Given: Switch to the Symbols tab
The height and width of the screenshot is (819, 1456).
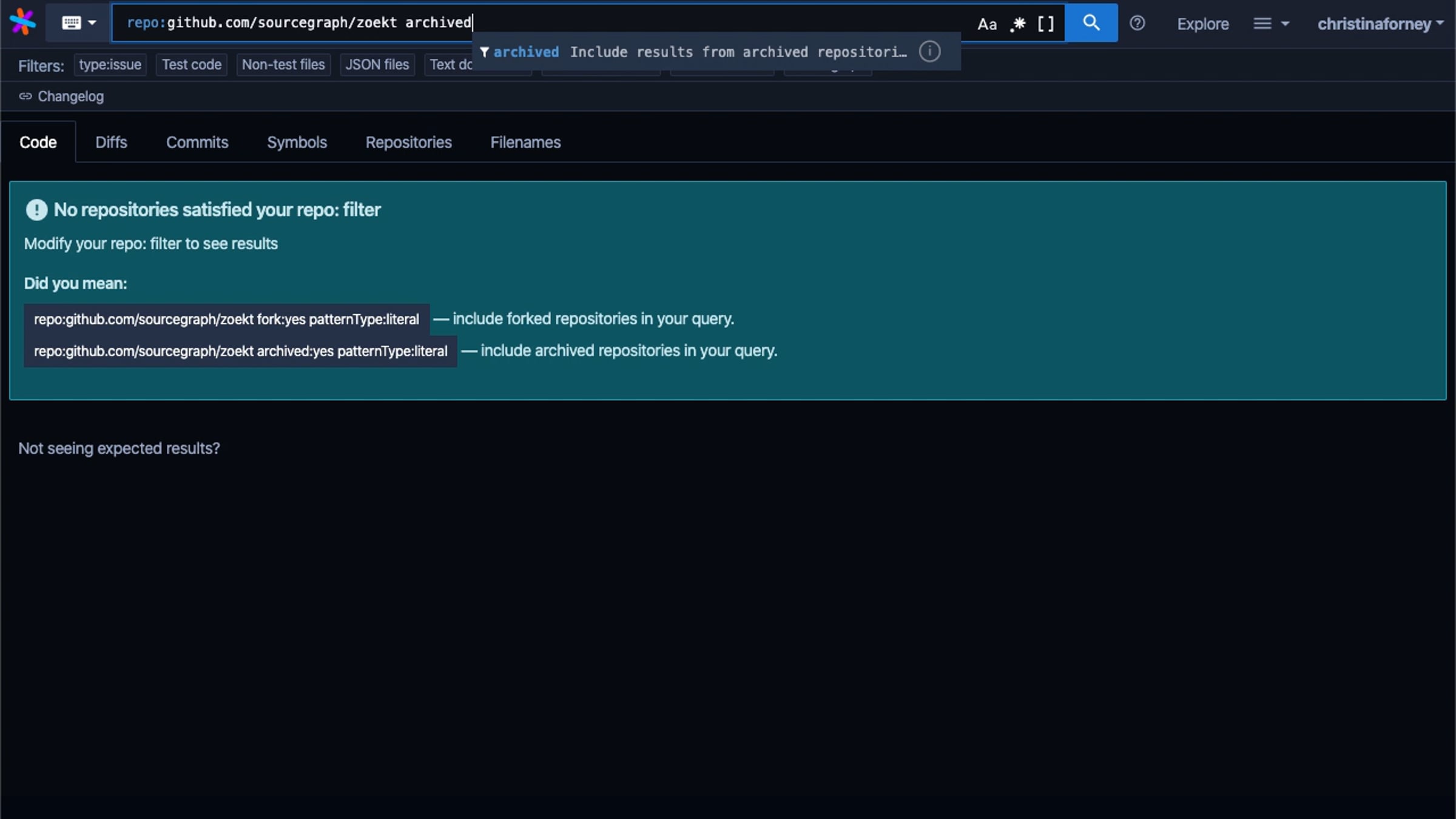Looking at the screenshot, I should tap(297, 143).
